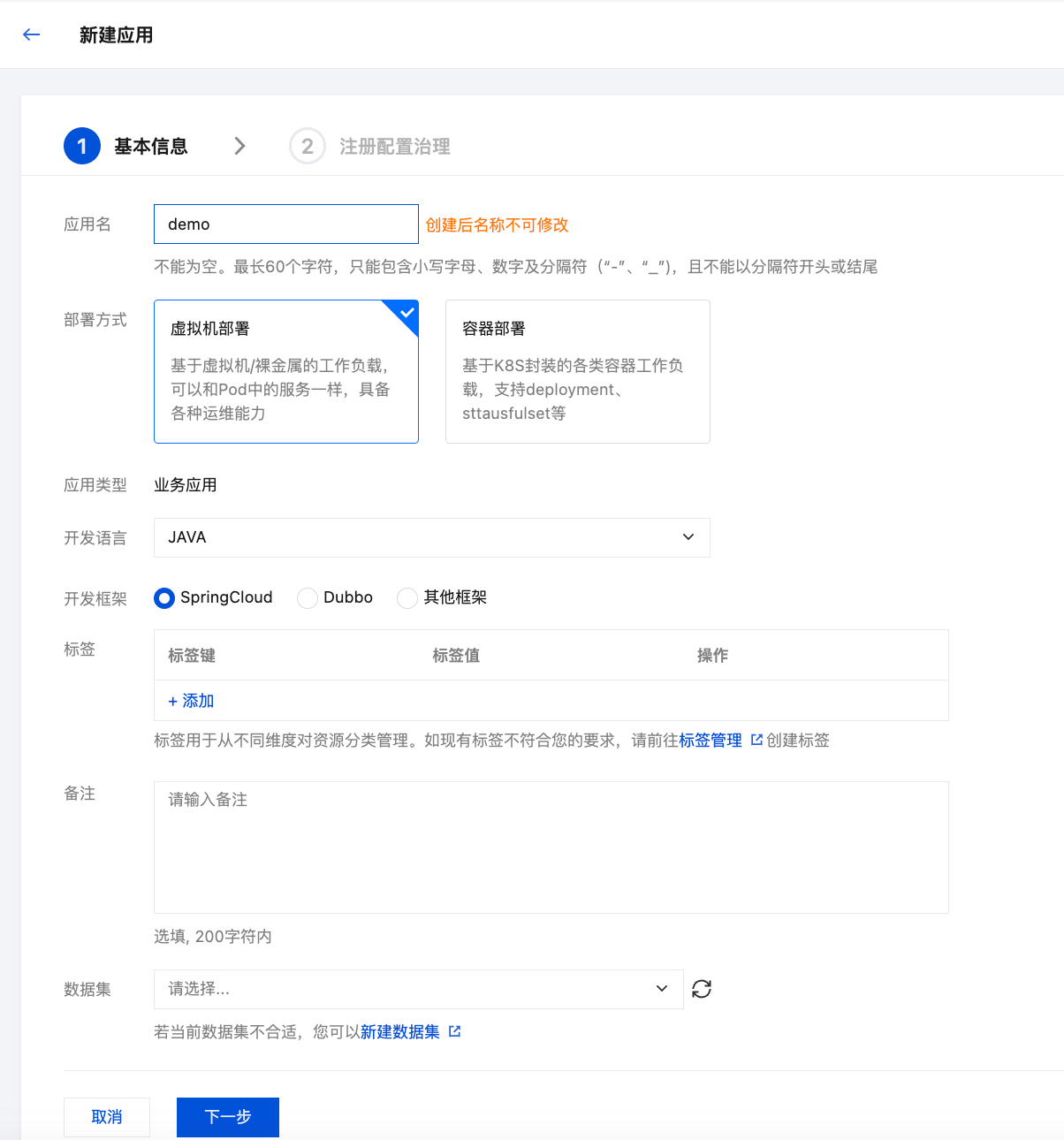Viewport: 1064px width, 1140px height.
Task: Click the chevron between wizard steps
Action: [x=239, y=146]
